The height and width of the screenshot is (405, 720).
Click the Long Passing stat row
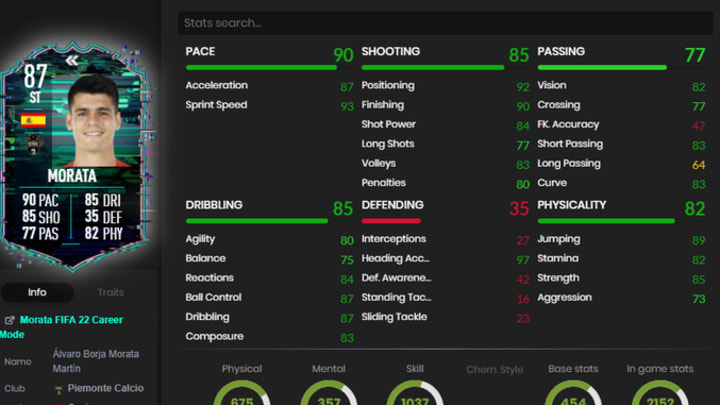621,164
